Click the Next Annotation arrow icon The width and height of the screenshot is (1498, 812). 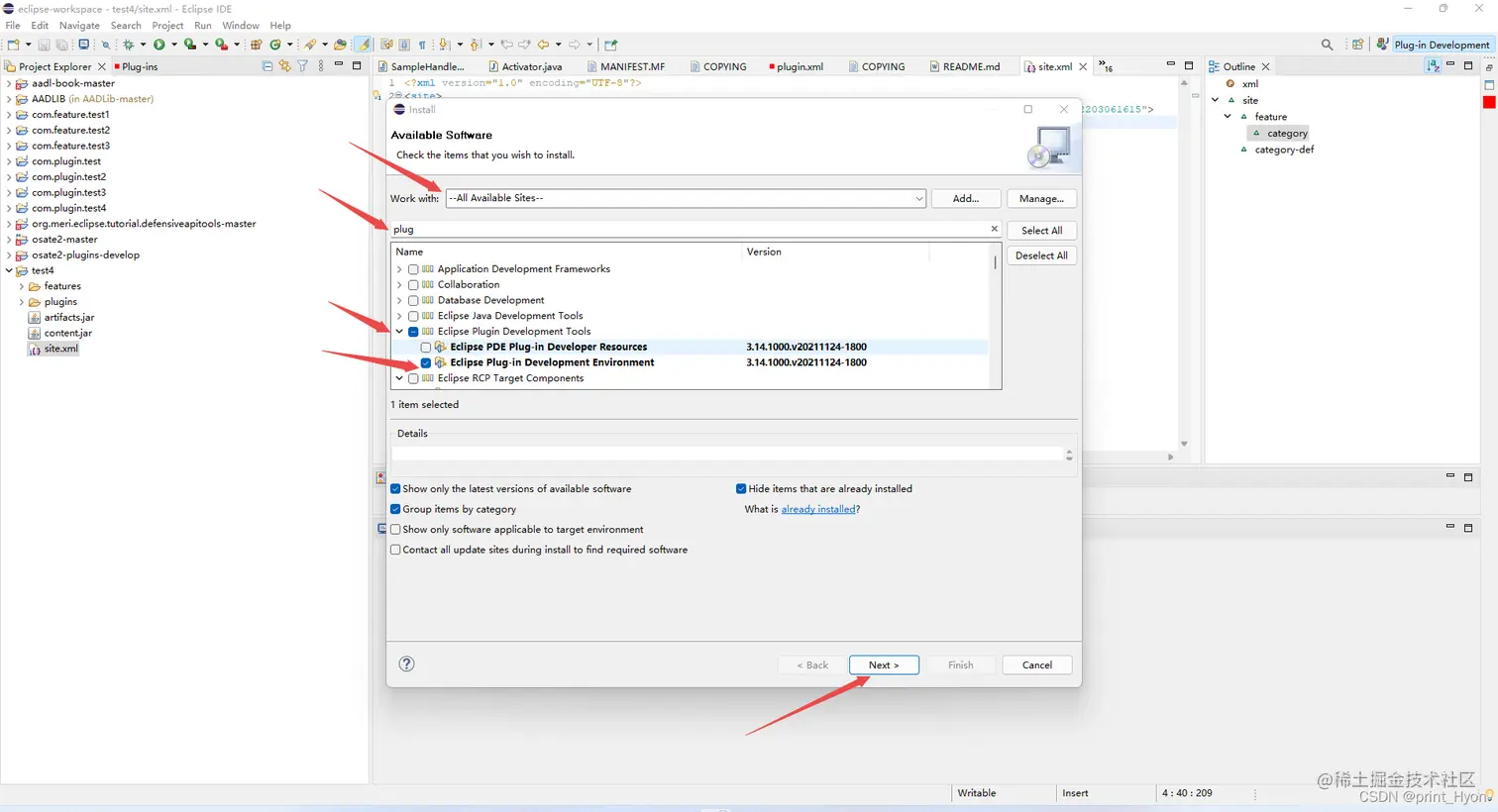[444, 45]
